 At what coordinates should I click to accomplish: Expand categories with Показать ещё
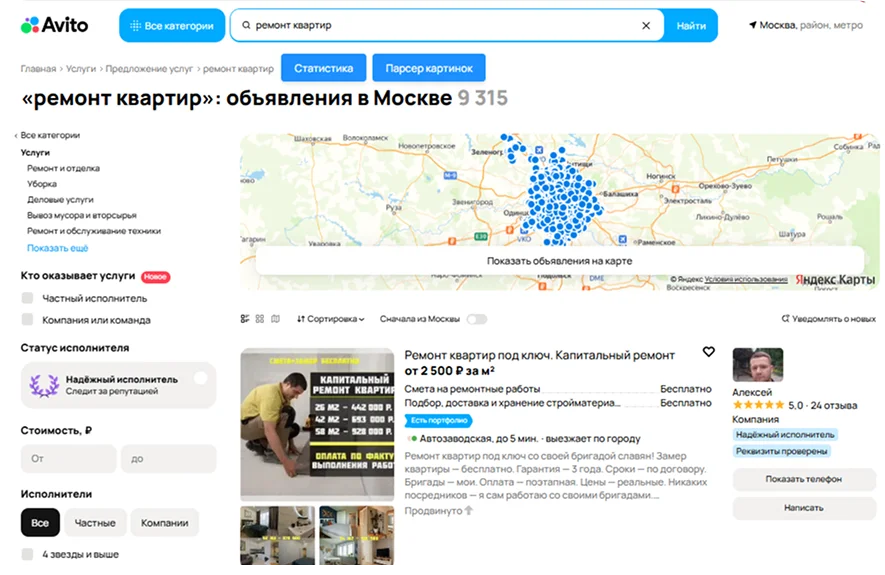(x=58, y=248)
